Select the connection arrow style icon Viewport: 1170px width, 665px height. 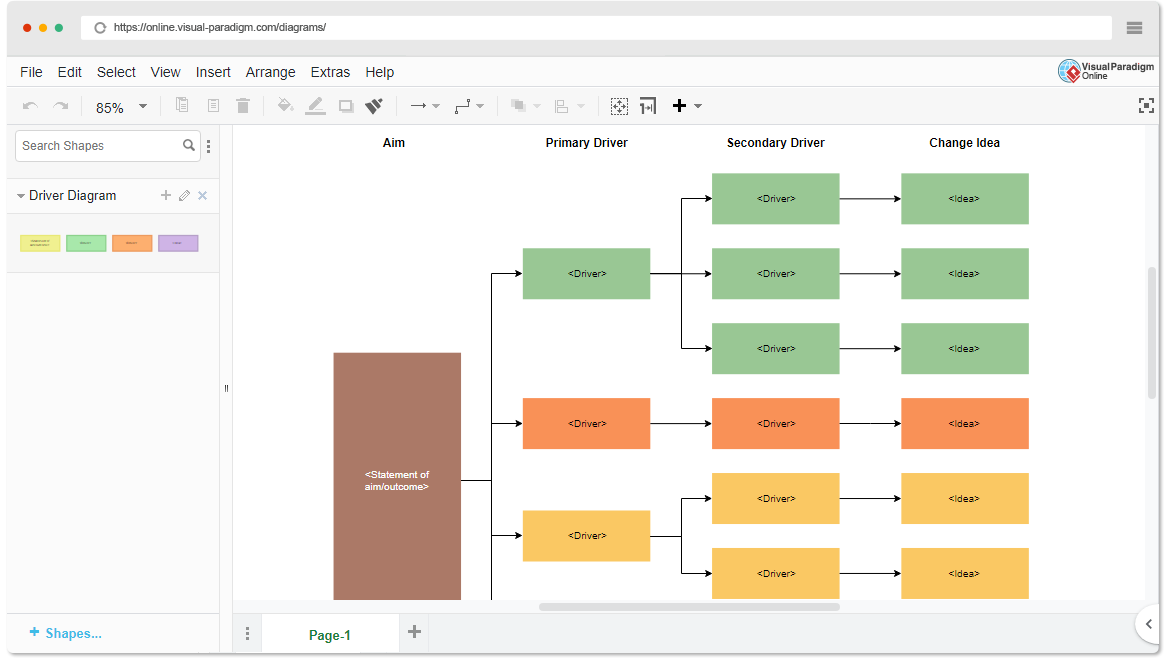(x=418, y=106)
